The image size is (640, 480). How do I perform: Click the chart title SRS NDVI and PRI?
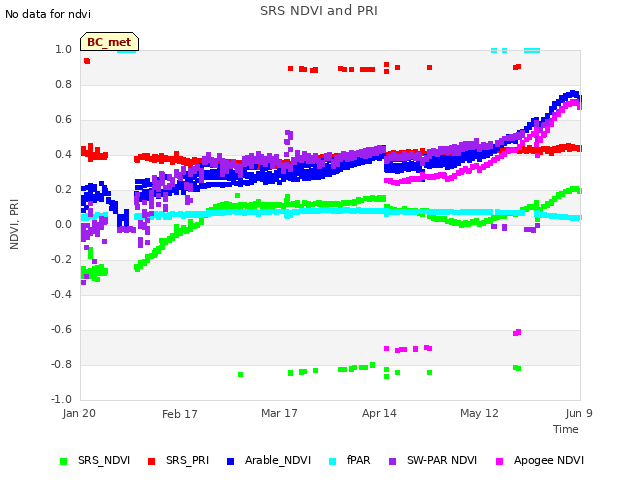319,11
